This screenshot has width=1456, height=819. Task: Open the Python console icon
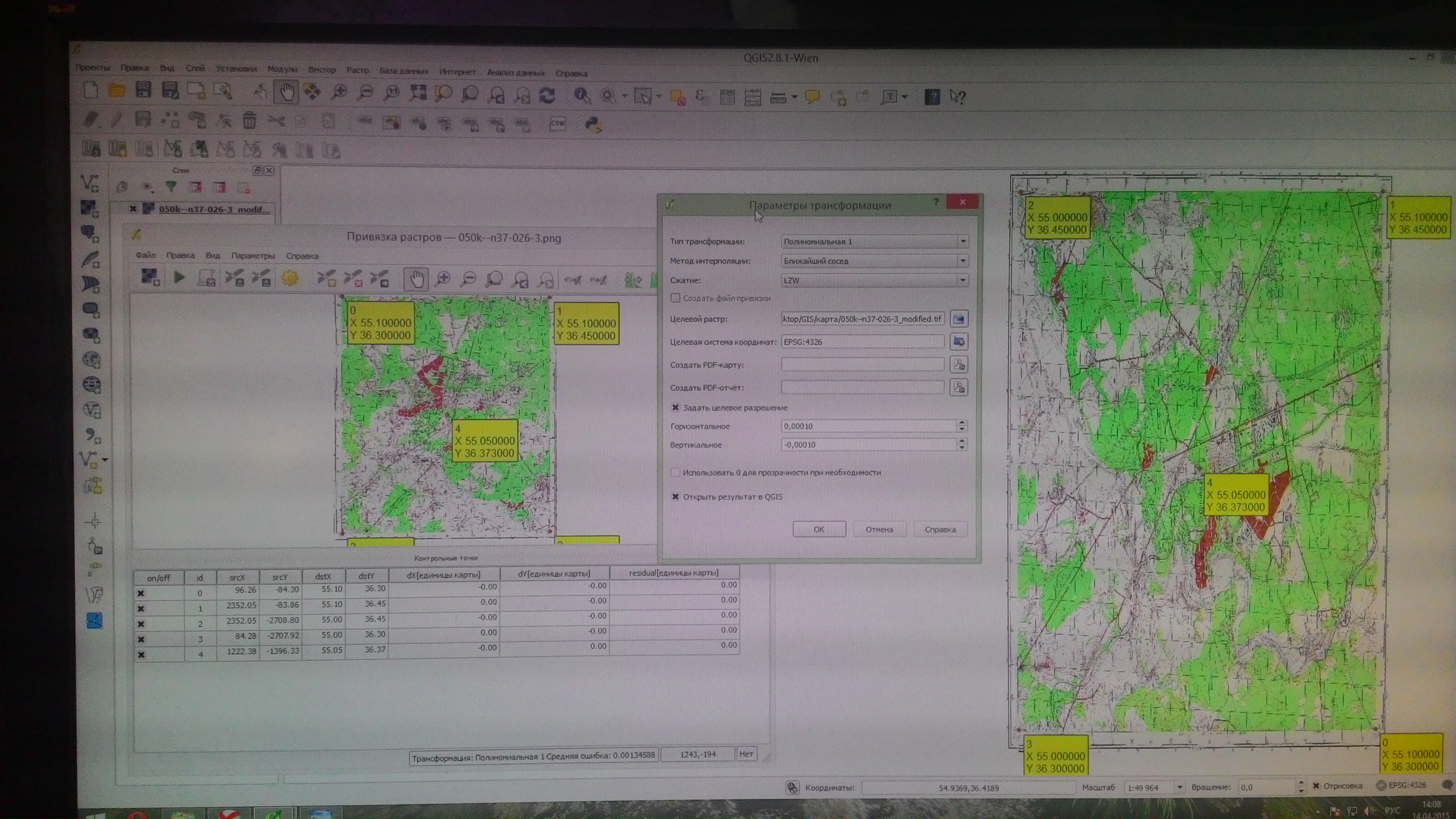592,124
